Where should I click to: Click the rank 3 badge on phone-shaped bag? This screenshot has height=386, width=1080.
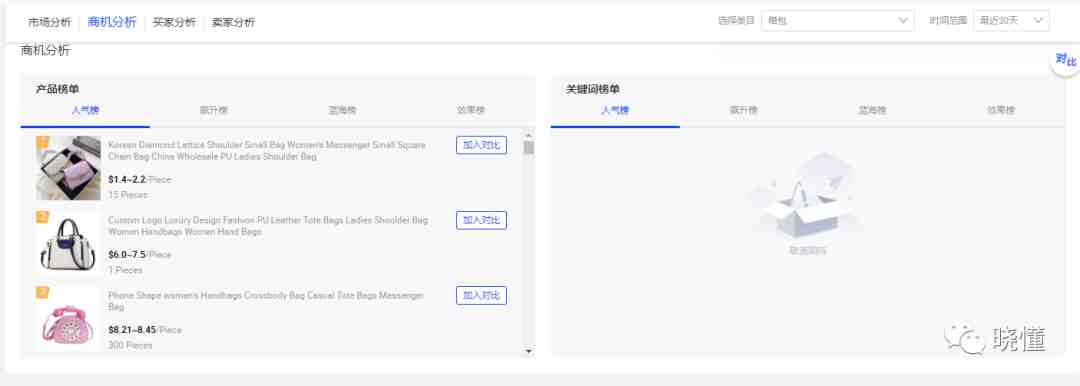pos(42,292)
